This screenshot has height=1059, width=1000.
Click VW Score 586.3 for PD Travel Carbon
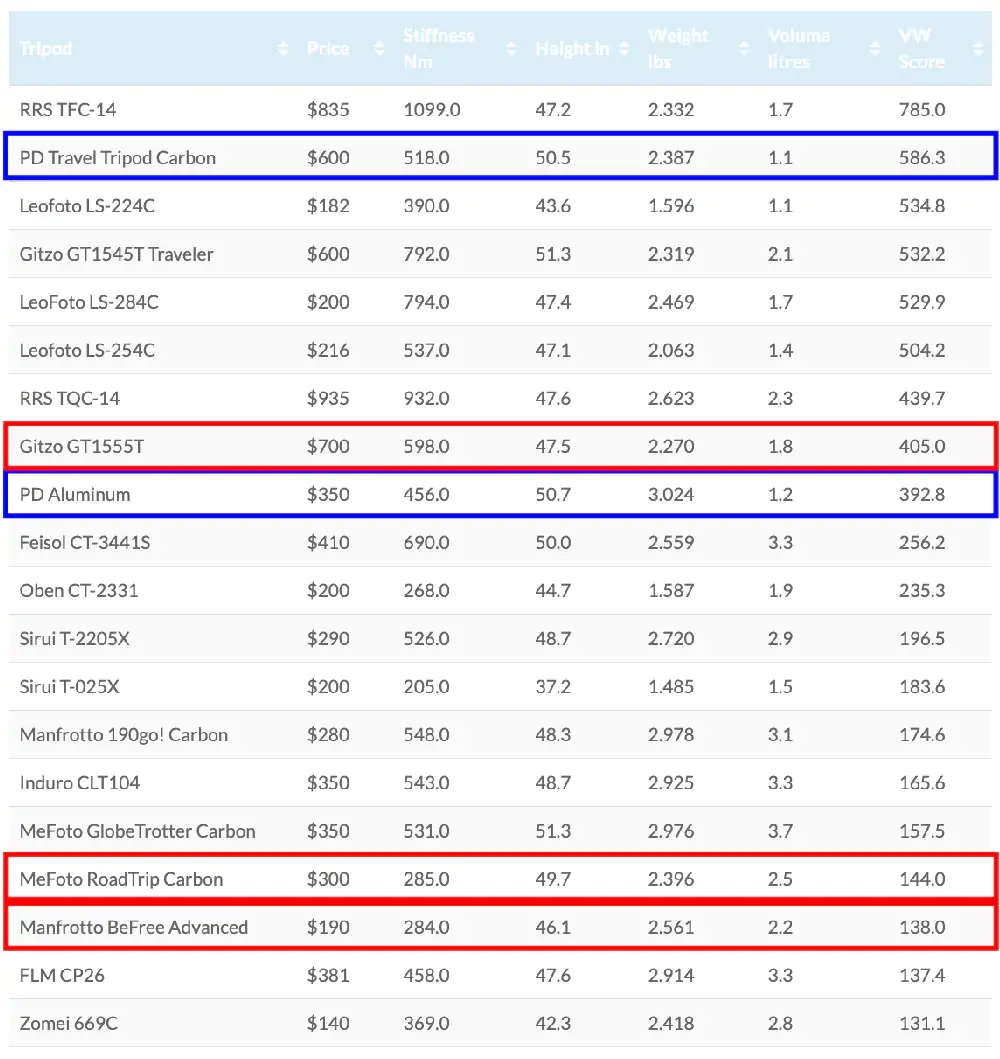point(922,157)
